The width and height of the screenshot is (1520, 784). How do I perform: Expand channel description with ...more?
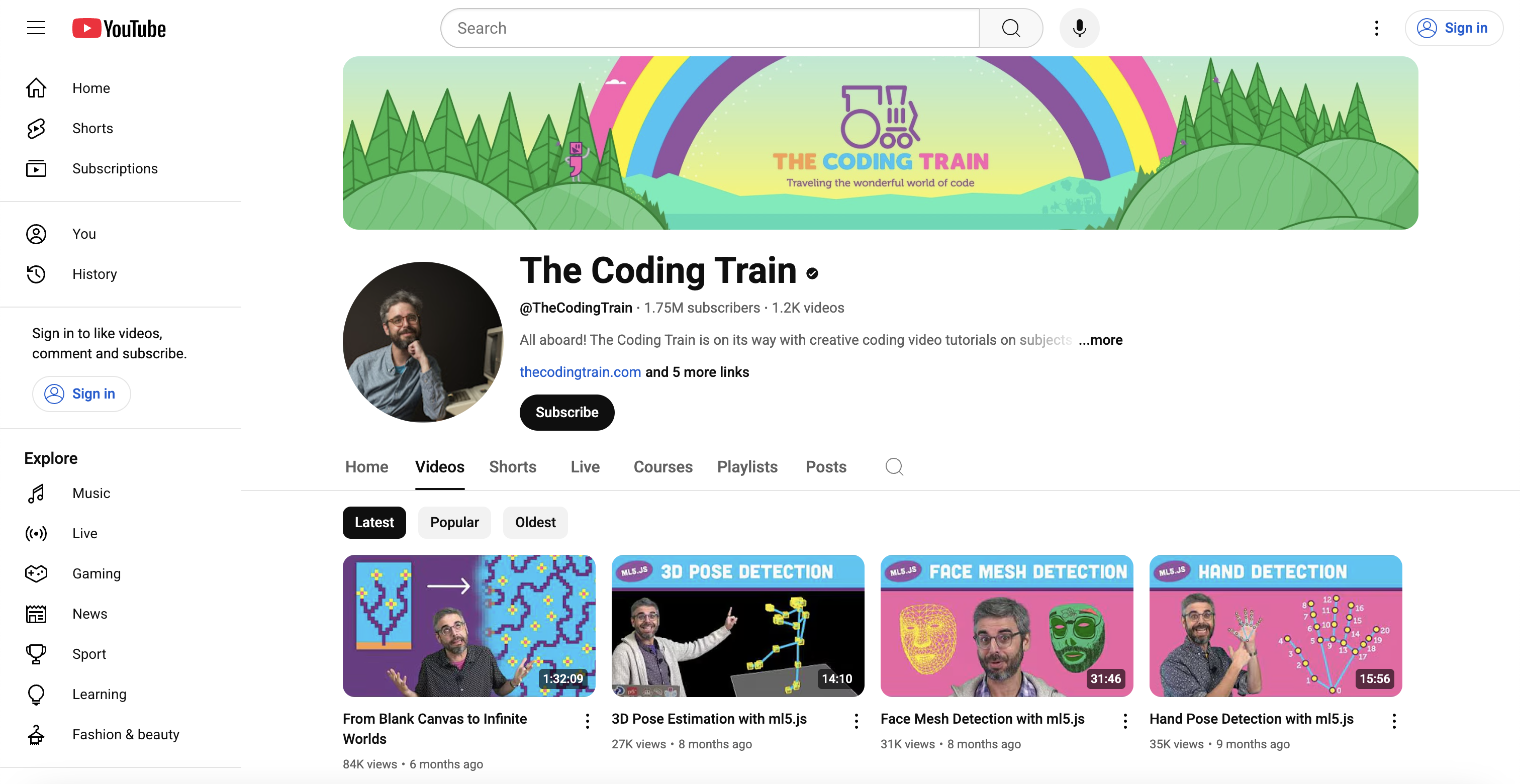click(x=1100, y=340)
